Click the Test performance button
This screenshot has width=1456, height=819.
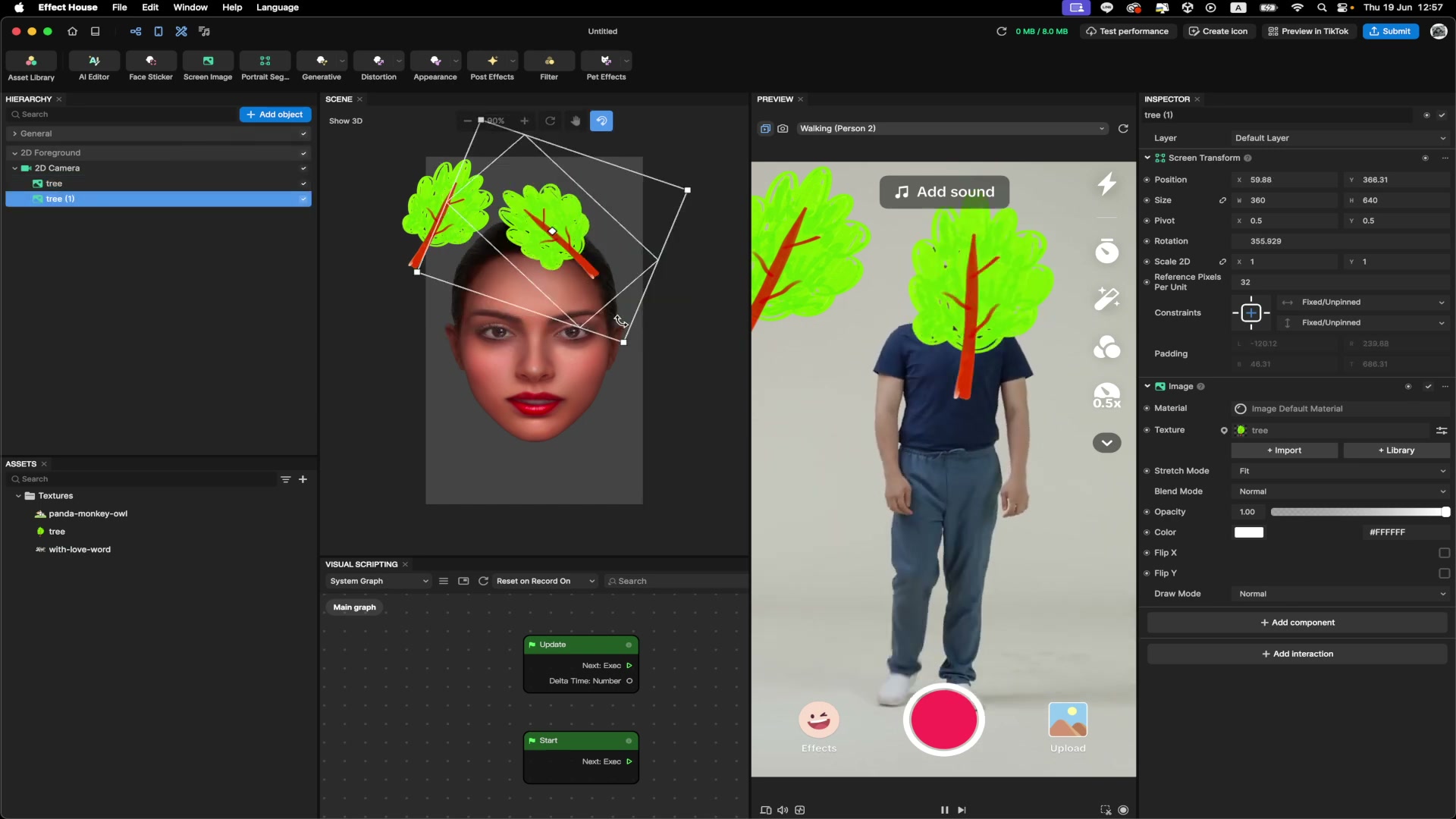pos(1127,31)
